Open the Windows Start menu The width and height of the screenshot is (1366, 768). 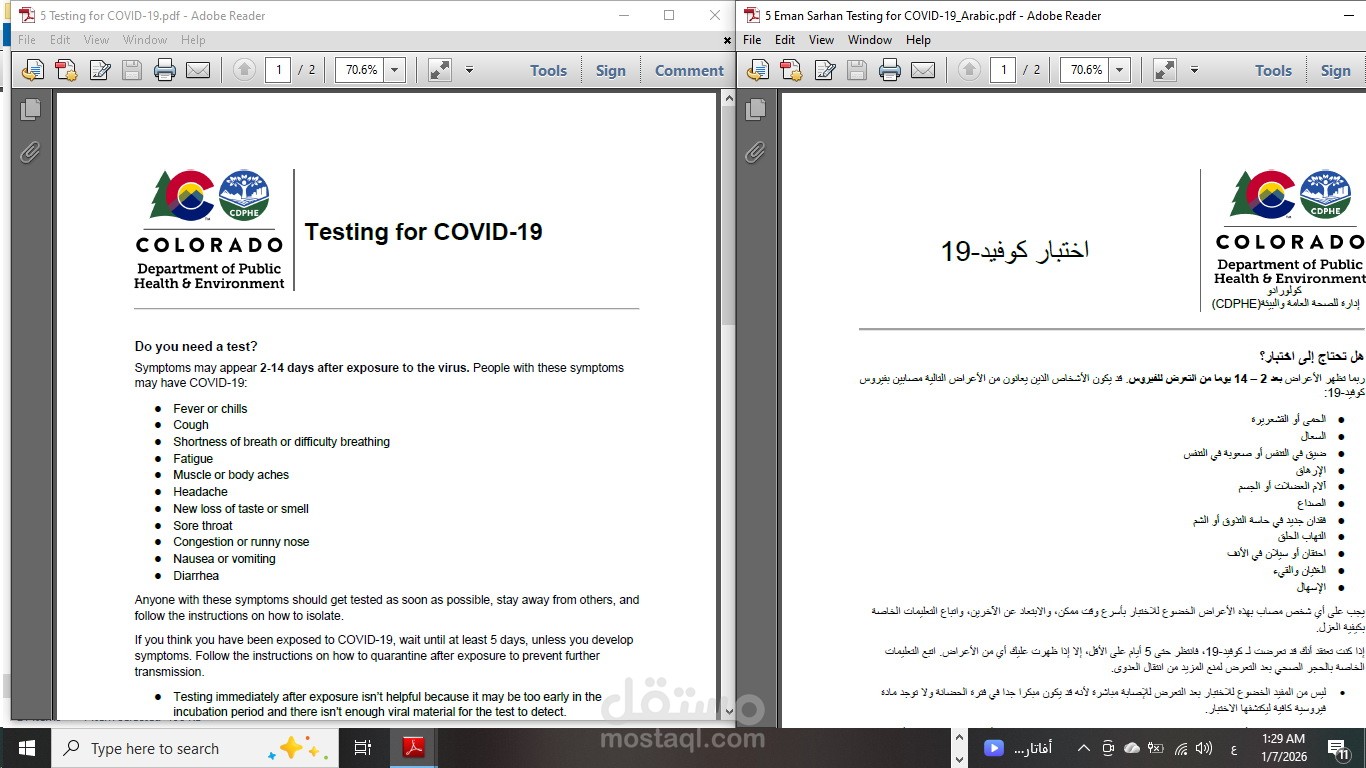click(x=26, y=748)
